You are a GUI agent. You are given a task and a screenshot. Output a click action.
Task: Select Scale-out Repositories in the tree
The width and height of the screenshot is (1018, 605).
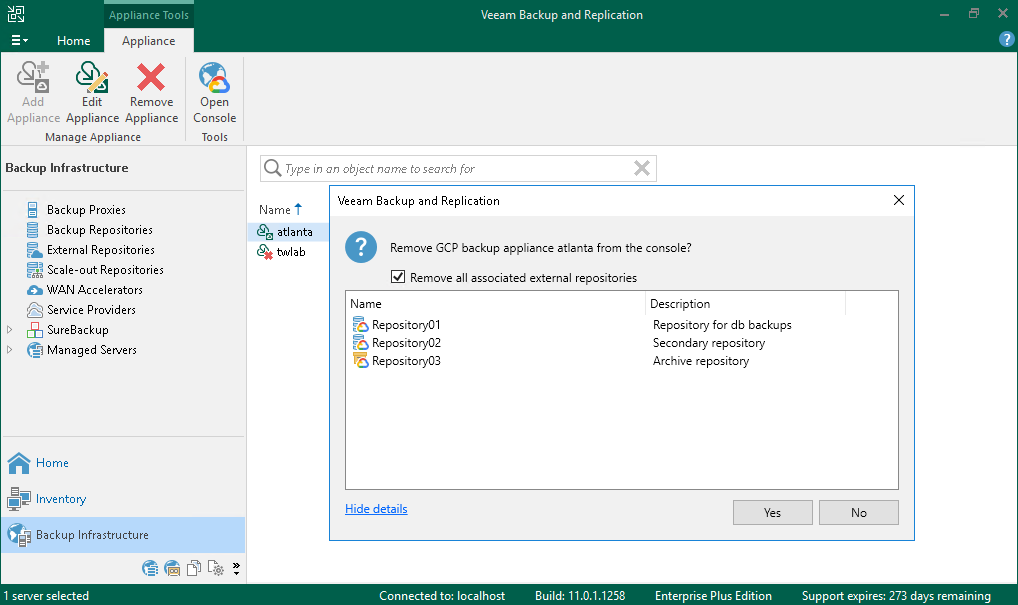coord(105,270)
